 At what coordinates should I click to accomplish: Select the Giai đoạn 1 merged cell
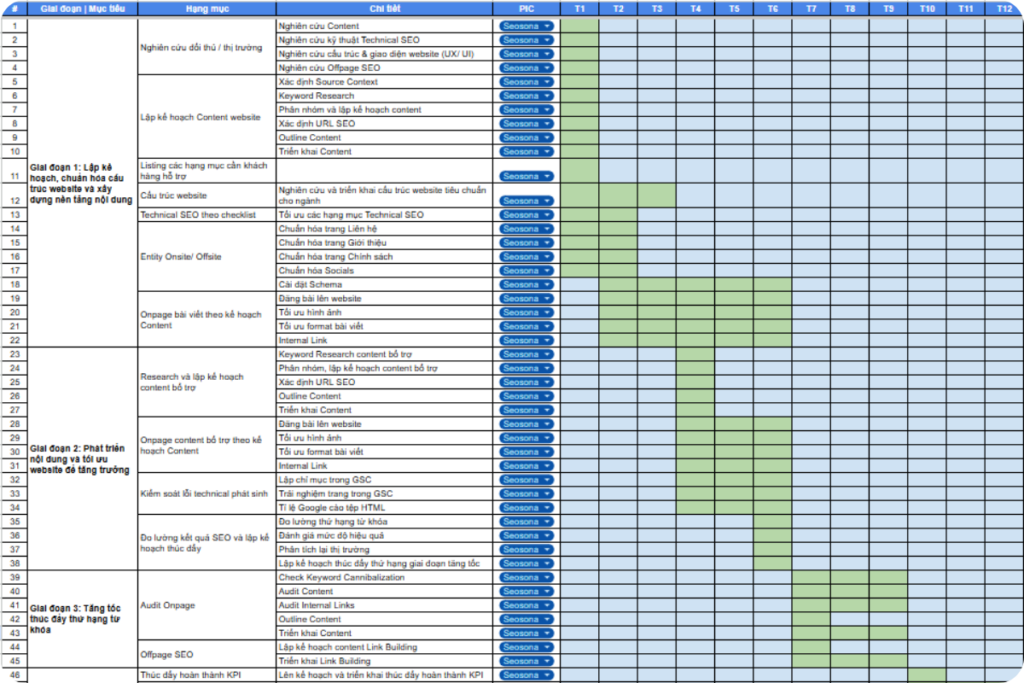82,183
